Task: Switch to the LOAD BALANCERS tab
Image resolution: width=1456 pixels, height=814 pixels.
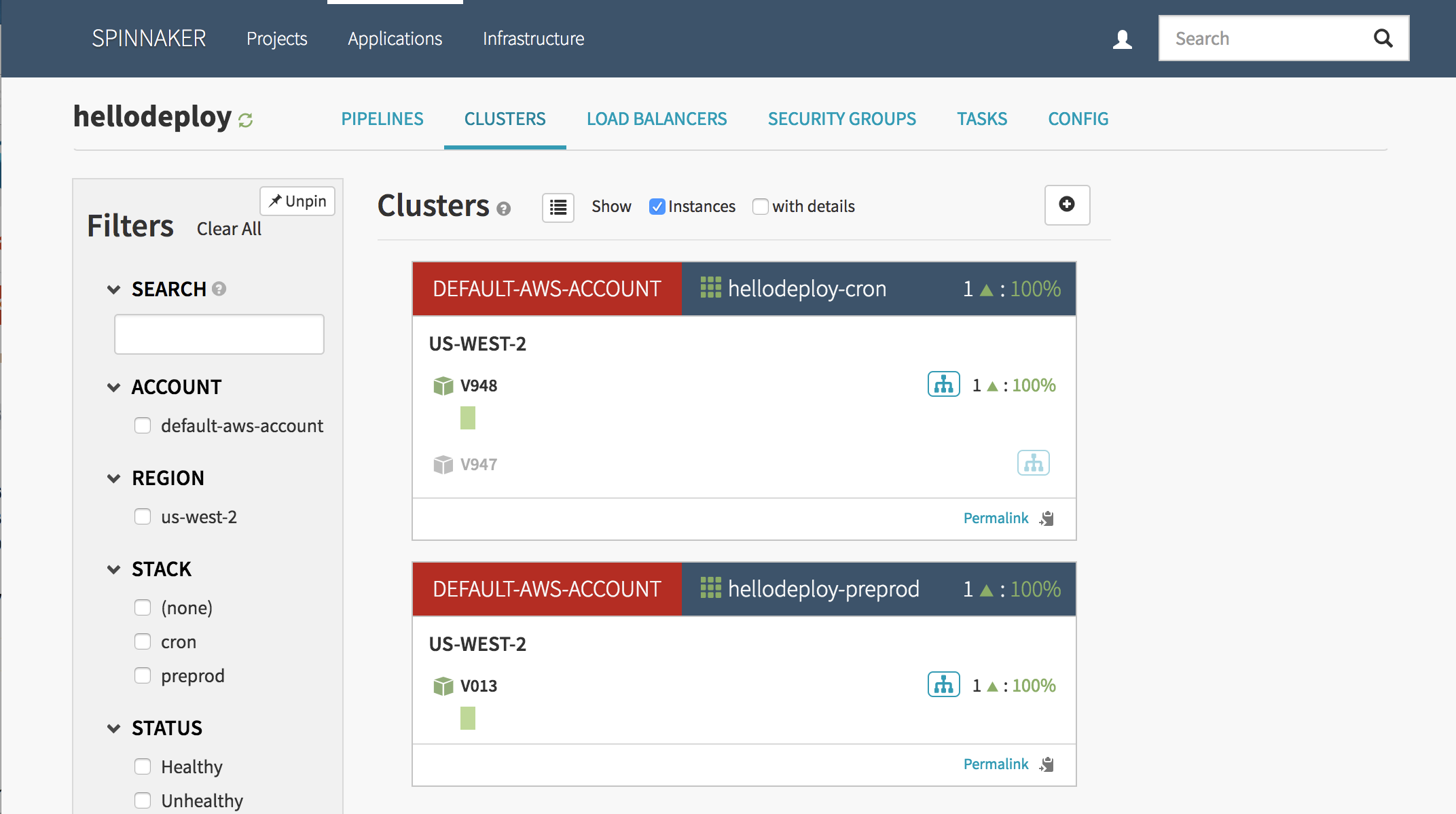Action: [657, 119]
